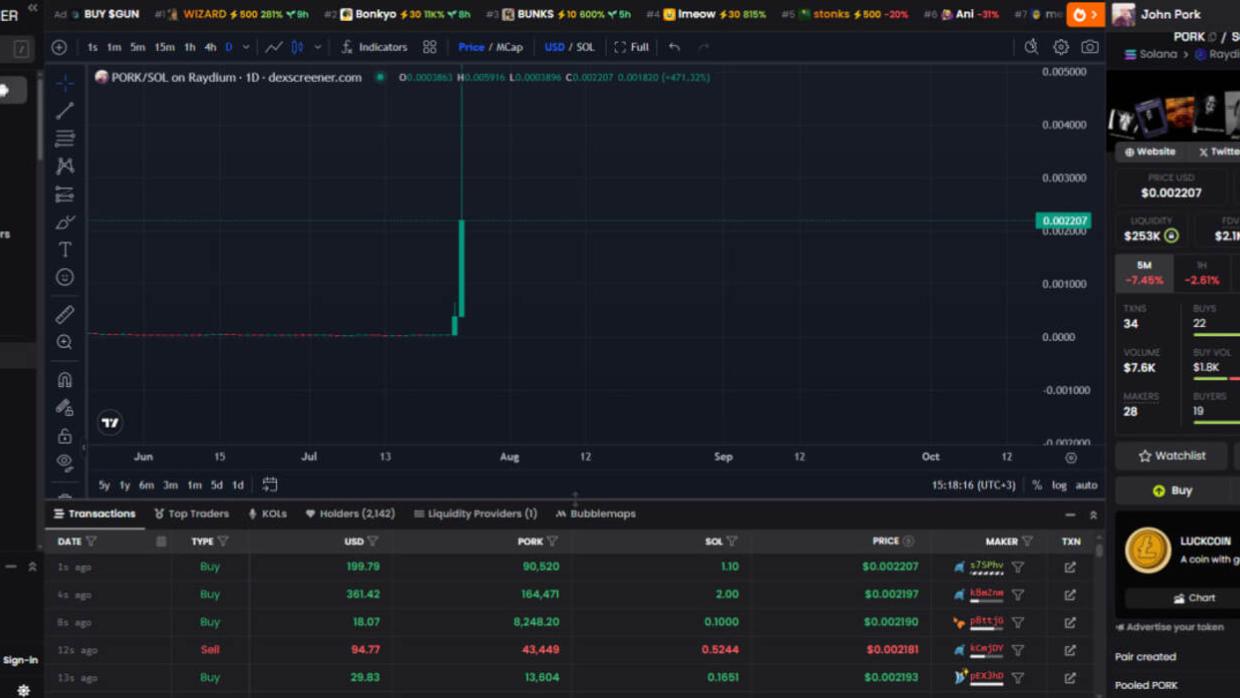Set the date range to 5y
1240x698 pixels.
(104, 485)
